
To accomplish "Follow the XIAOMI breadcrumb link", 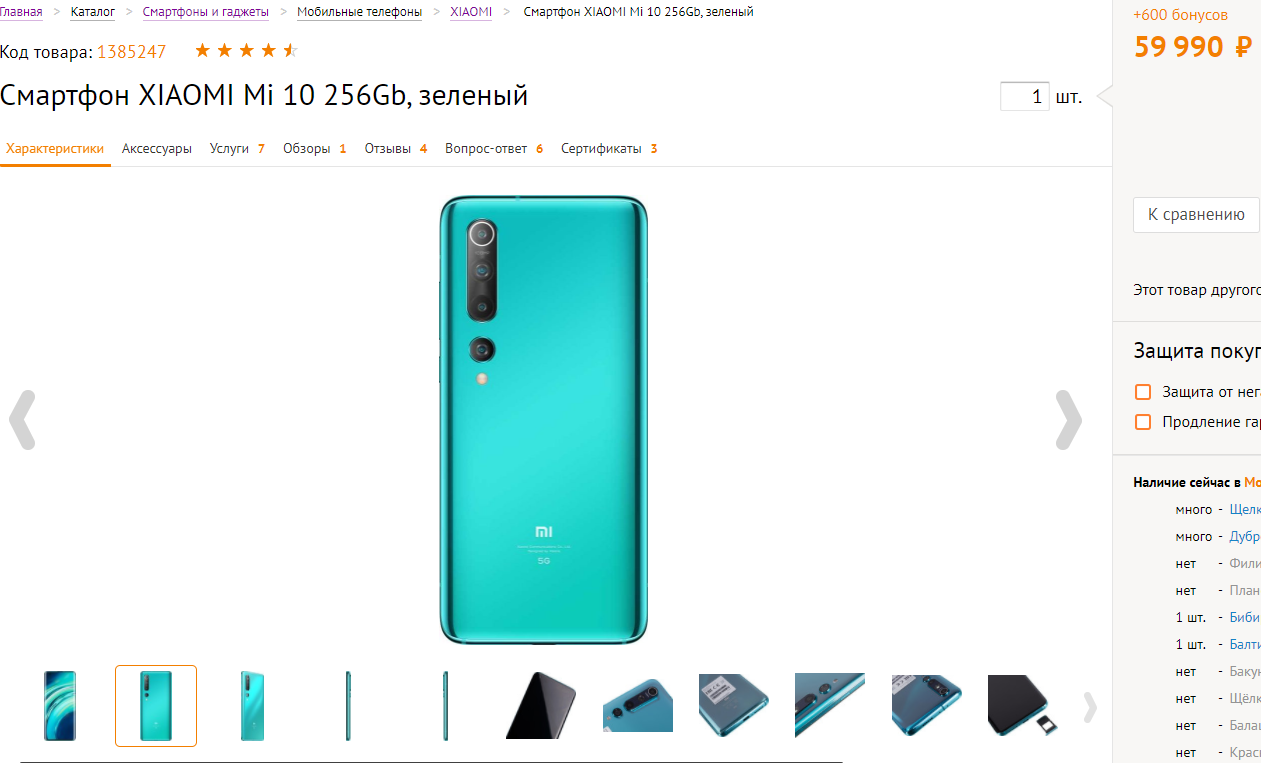I will [x=471, y=12].
